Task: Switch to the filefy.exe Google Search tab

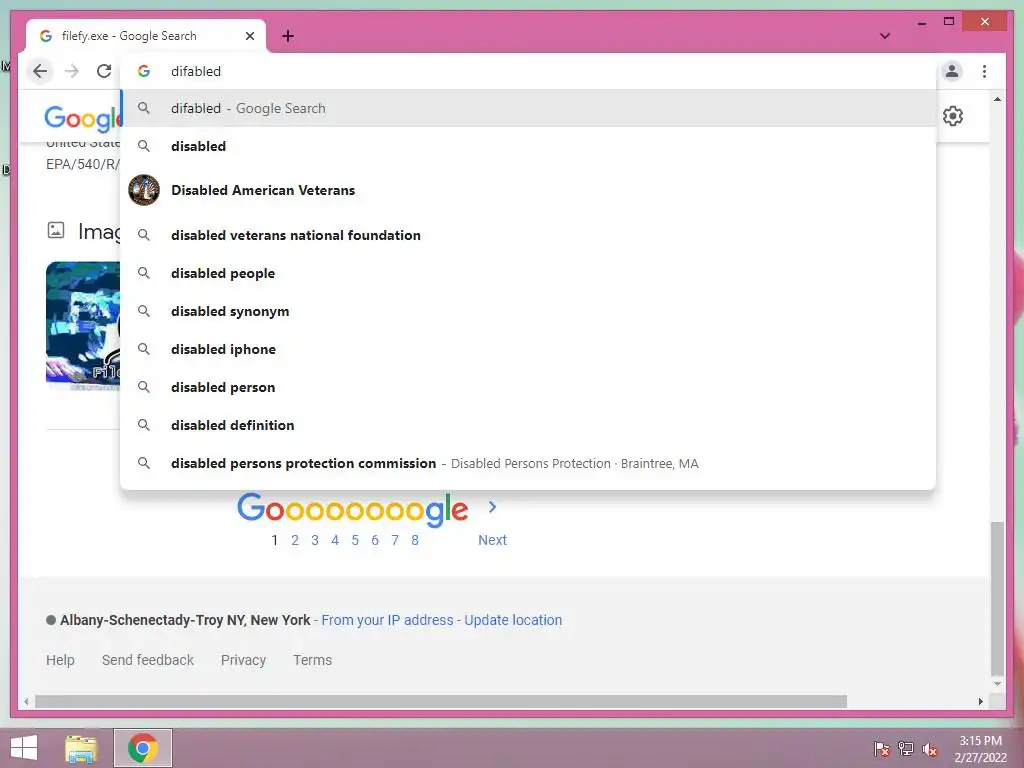Action: point(146,36)
